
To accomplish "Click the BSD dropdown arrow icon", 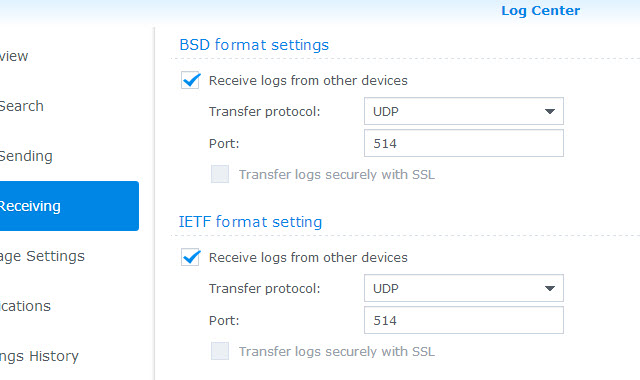I will tap(550, 111).
